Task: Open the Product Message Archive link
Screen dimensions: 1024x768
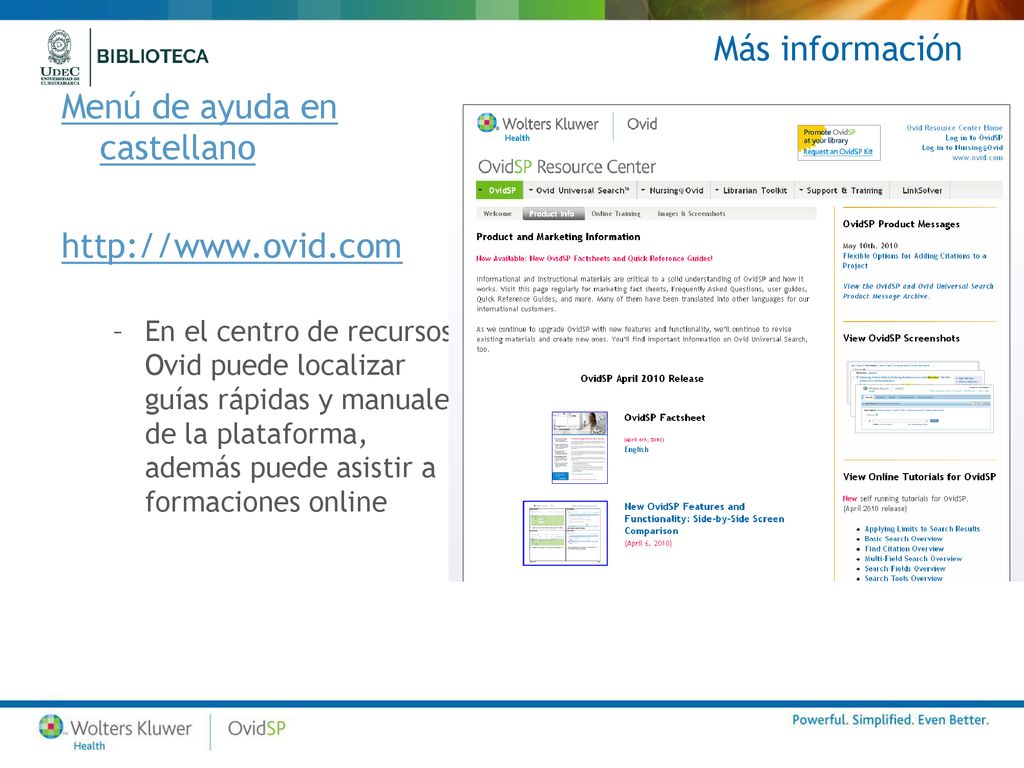Action: pyautogui.click(x=918, y=291)
